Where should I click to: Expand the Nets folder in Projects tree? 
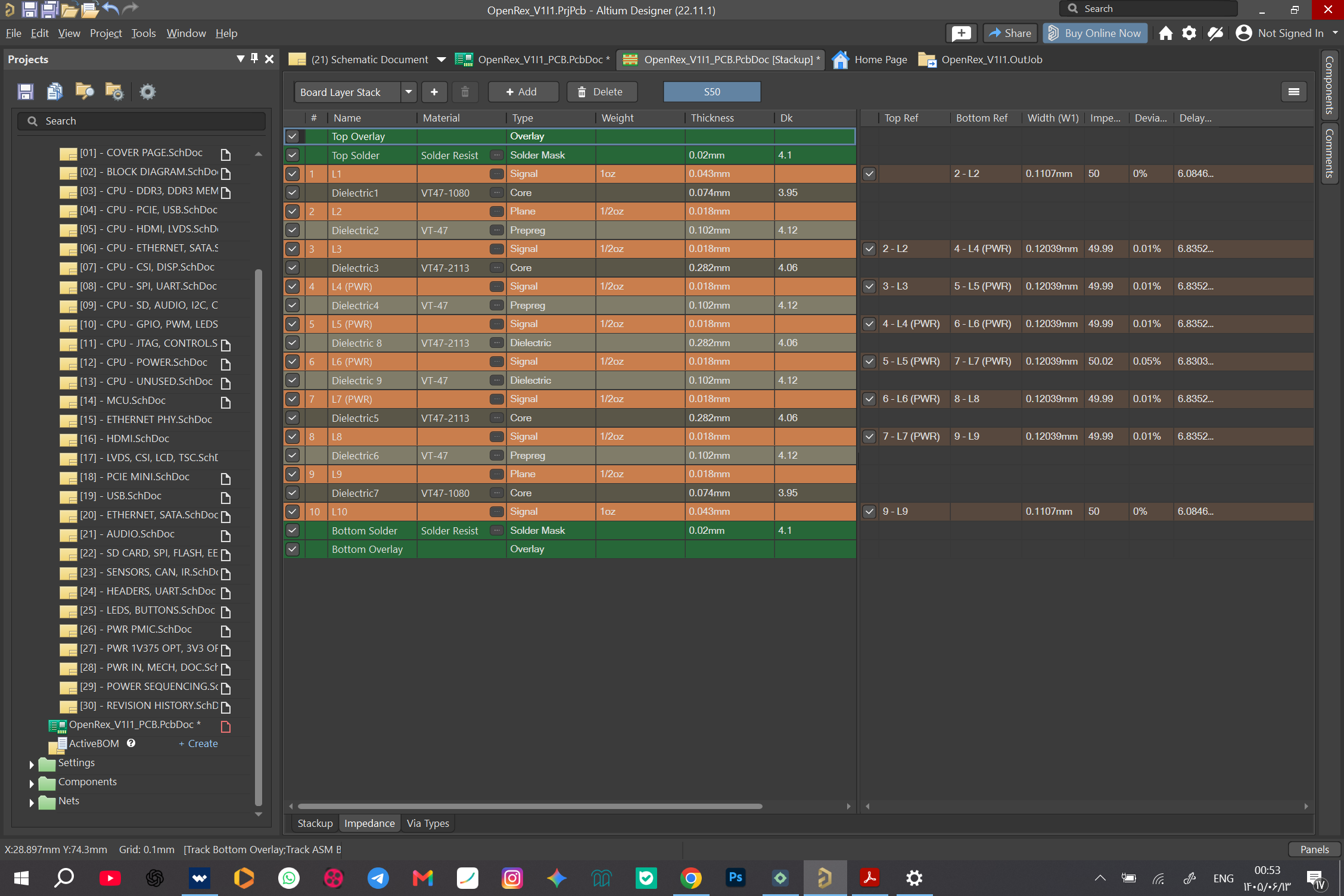tap(32, 802)
